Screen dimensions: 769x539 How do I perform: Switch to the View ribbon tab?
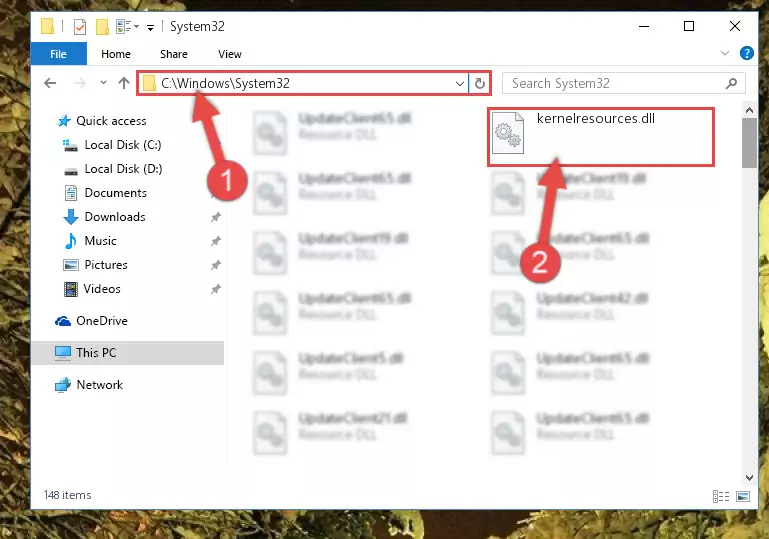point(230,54)
